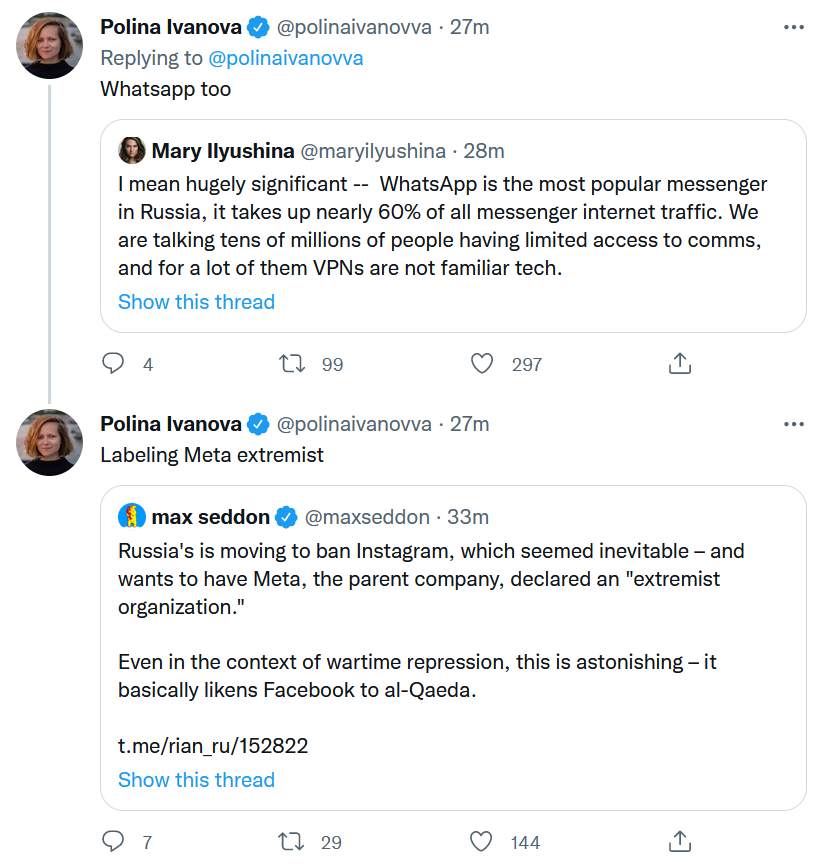Screen dimensions: 819x865
Task: Click Polina Ivanova's name on second tweet
Action: [170, 424]
